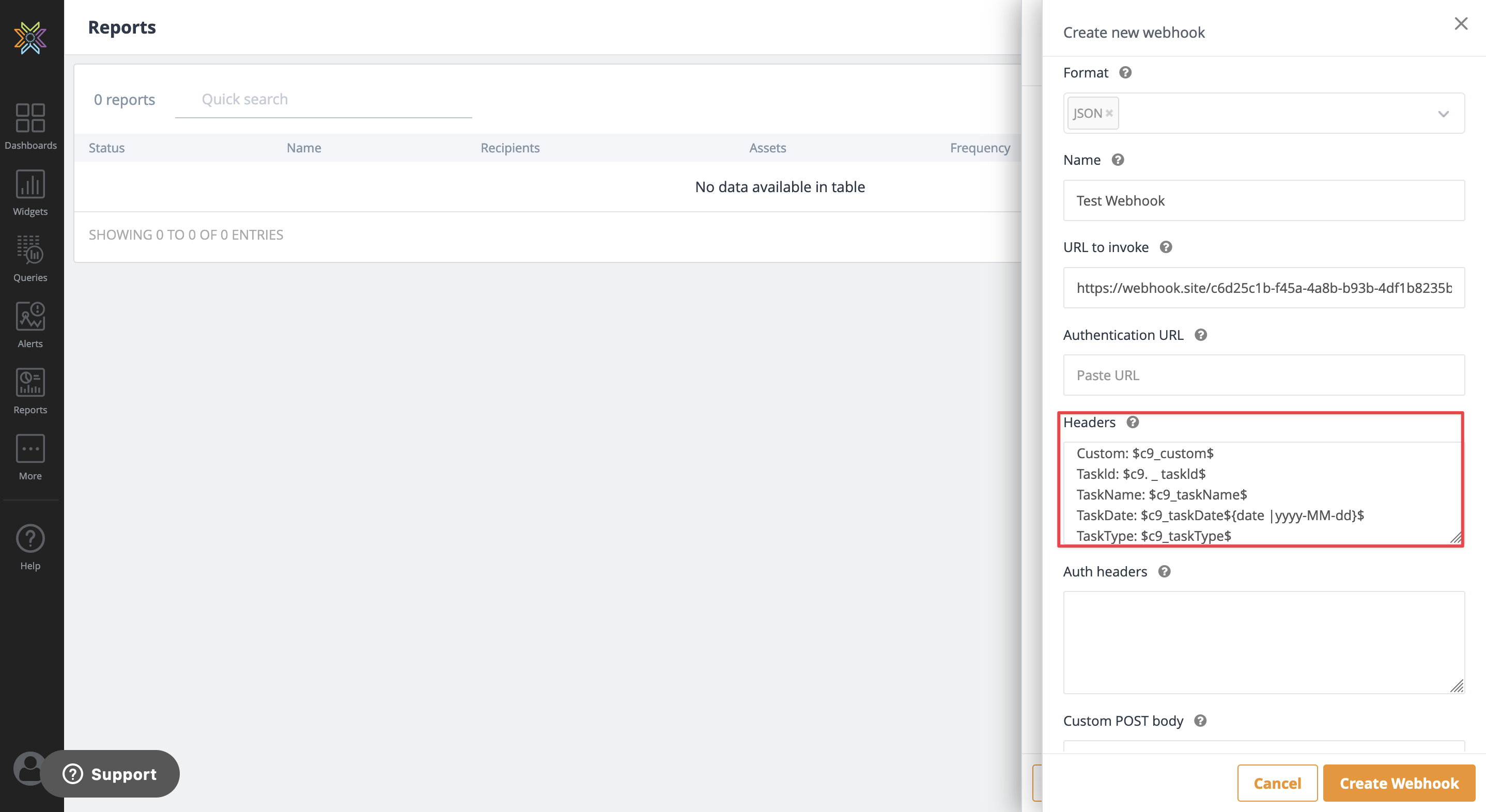Go to Queries in sidebar
Viewport: 1486px width, 812px height.
30,258
